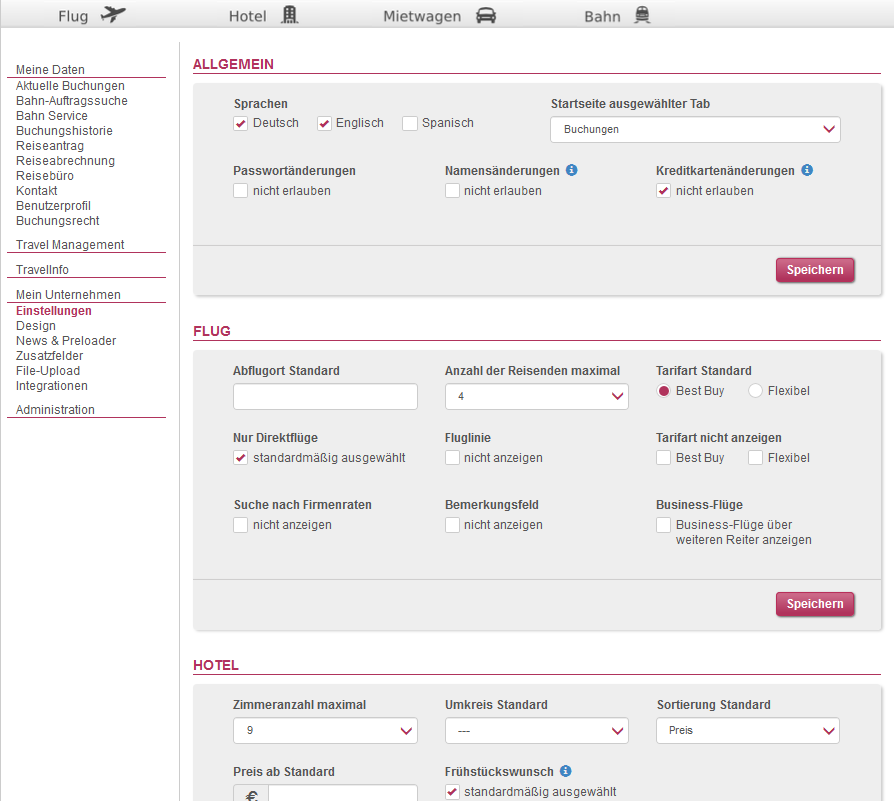The image size is (894, 801).
Task: Open Kontakt link
Action: pyautogui.click(x=36, y=190)
